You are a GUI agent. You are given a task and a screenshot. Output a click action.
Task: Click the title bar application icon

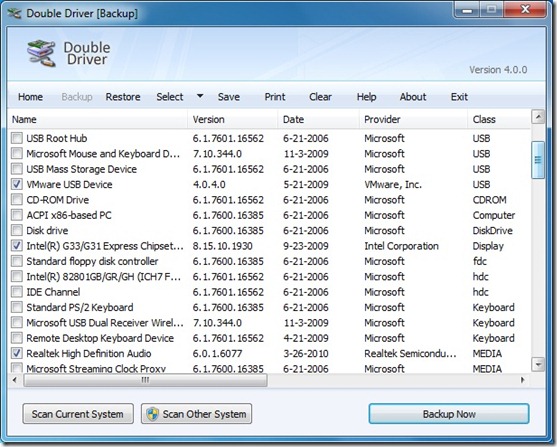[15, 14]
